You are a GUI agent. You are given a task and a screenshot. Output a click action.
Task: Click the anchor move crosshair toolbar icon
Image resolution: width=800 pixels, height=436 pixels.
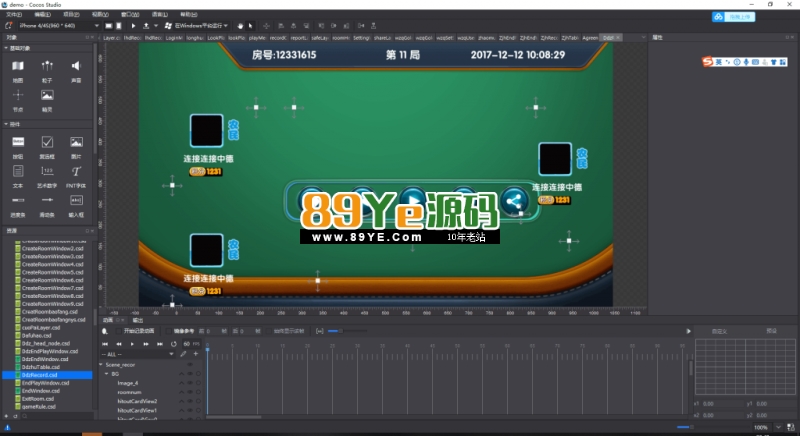click(x=266, y=25)
